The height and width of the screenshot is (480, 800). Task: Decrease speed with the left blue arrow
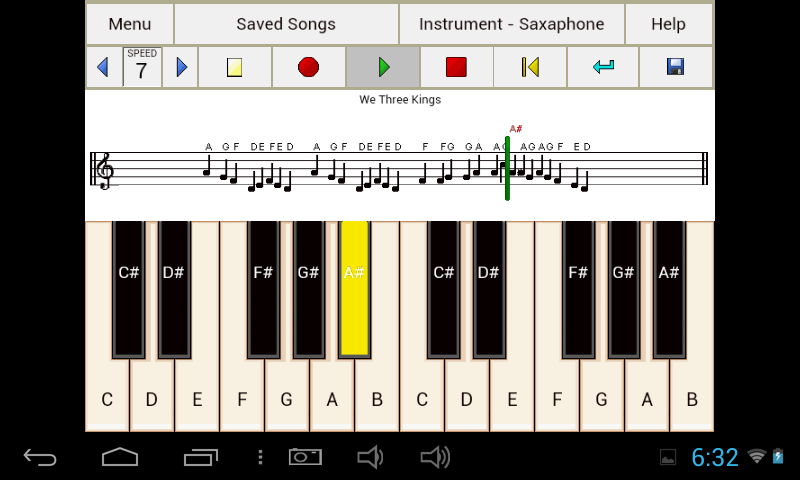(104, 67)
